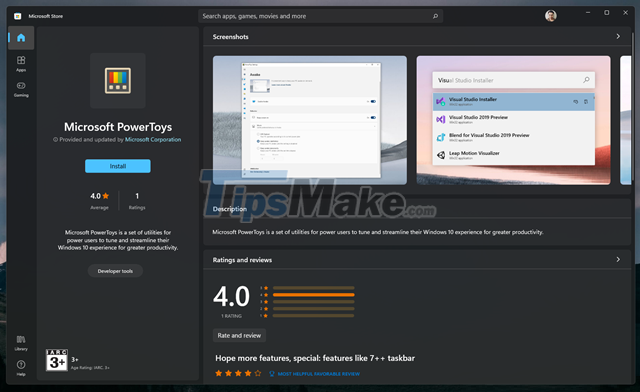Click the Rate and review button

pyautogui.click(x=239, y=335)
